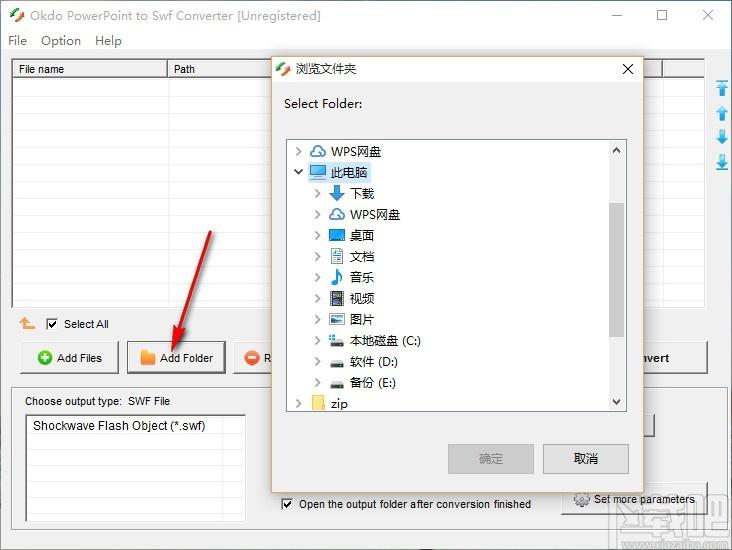The width and height of the screenshot is (732, 550).
Task: Toggle Open the output folder after conversion checkbox
Action: (x=287, y=504)
